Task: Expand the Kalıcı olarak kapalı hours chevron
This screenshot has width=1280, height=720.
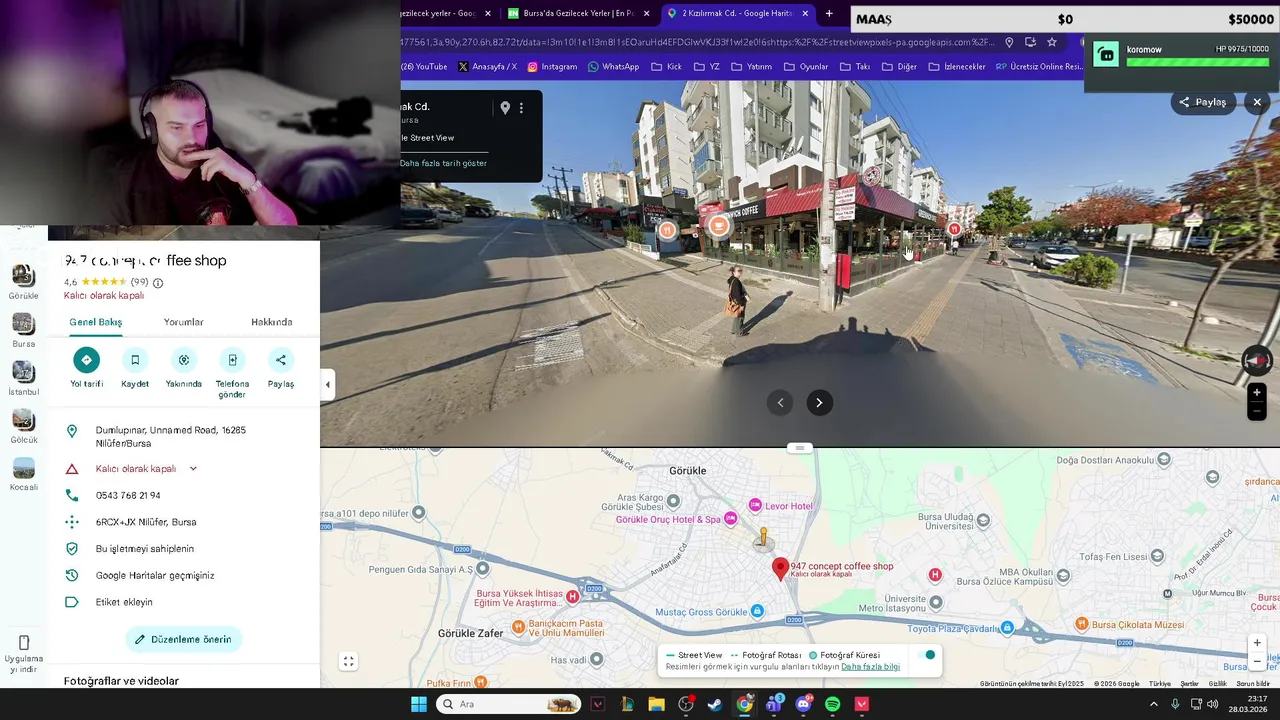Action: [193, 468]
